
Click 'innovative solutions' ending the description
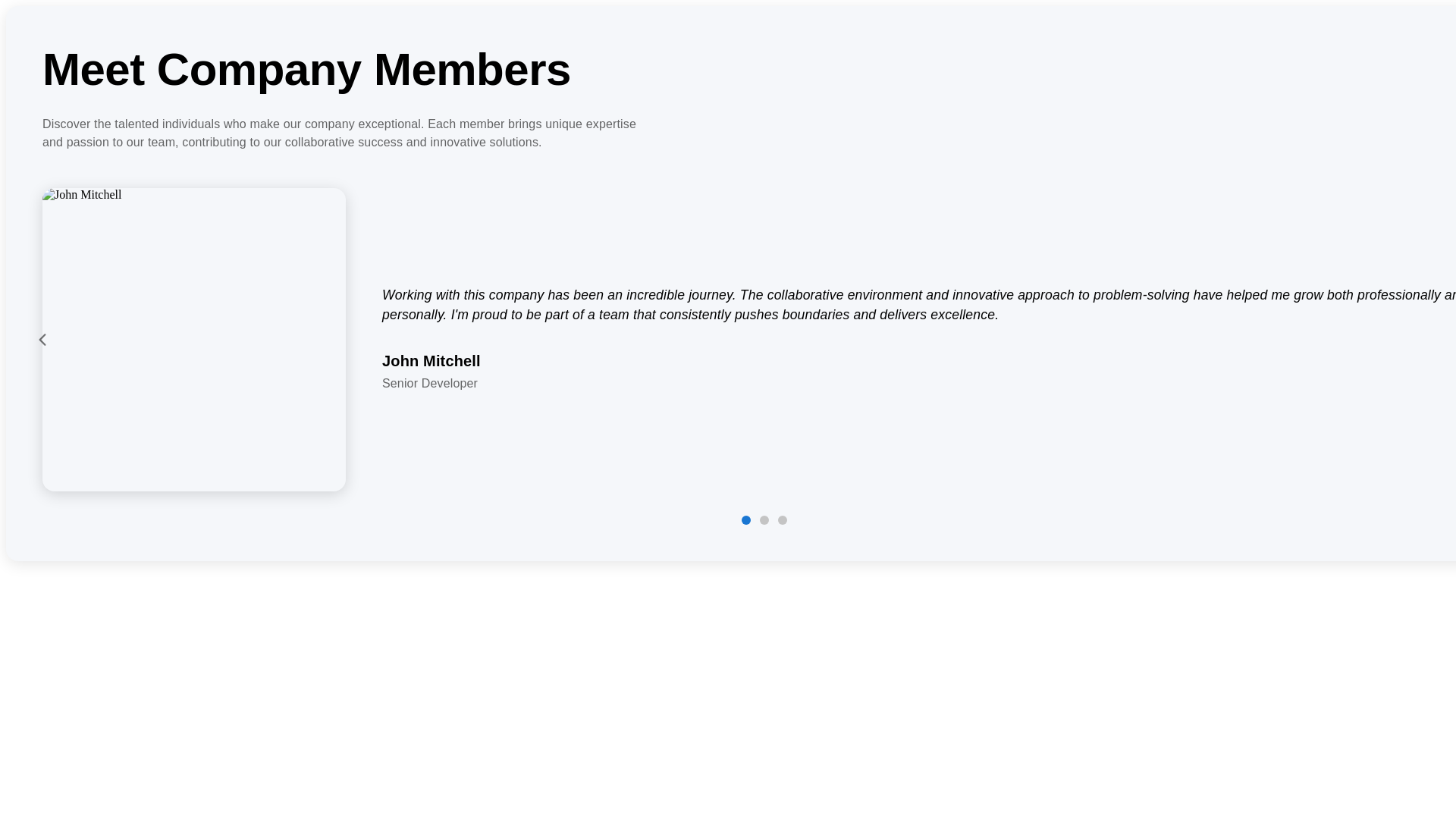click(485, 143)
